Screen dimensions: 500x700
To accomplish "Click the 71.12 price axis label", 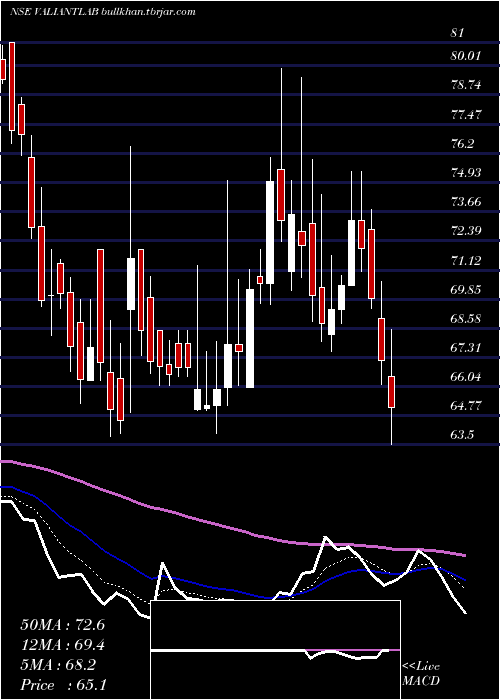I will 466,261.
